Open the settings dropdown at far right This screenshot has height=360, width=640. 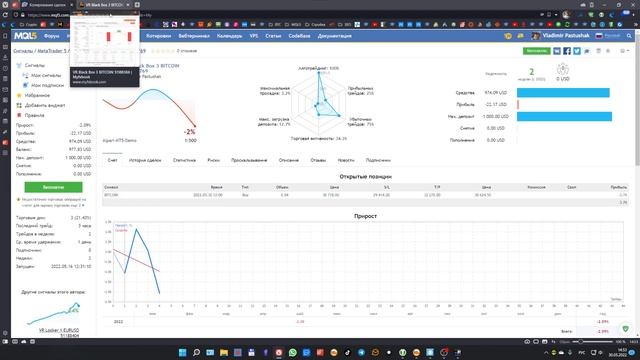click(x=624, y=51)
